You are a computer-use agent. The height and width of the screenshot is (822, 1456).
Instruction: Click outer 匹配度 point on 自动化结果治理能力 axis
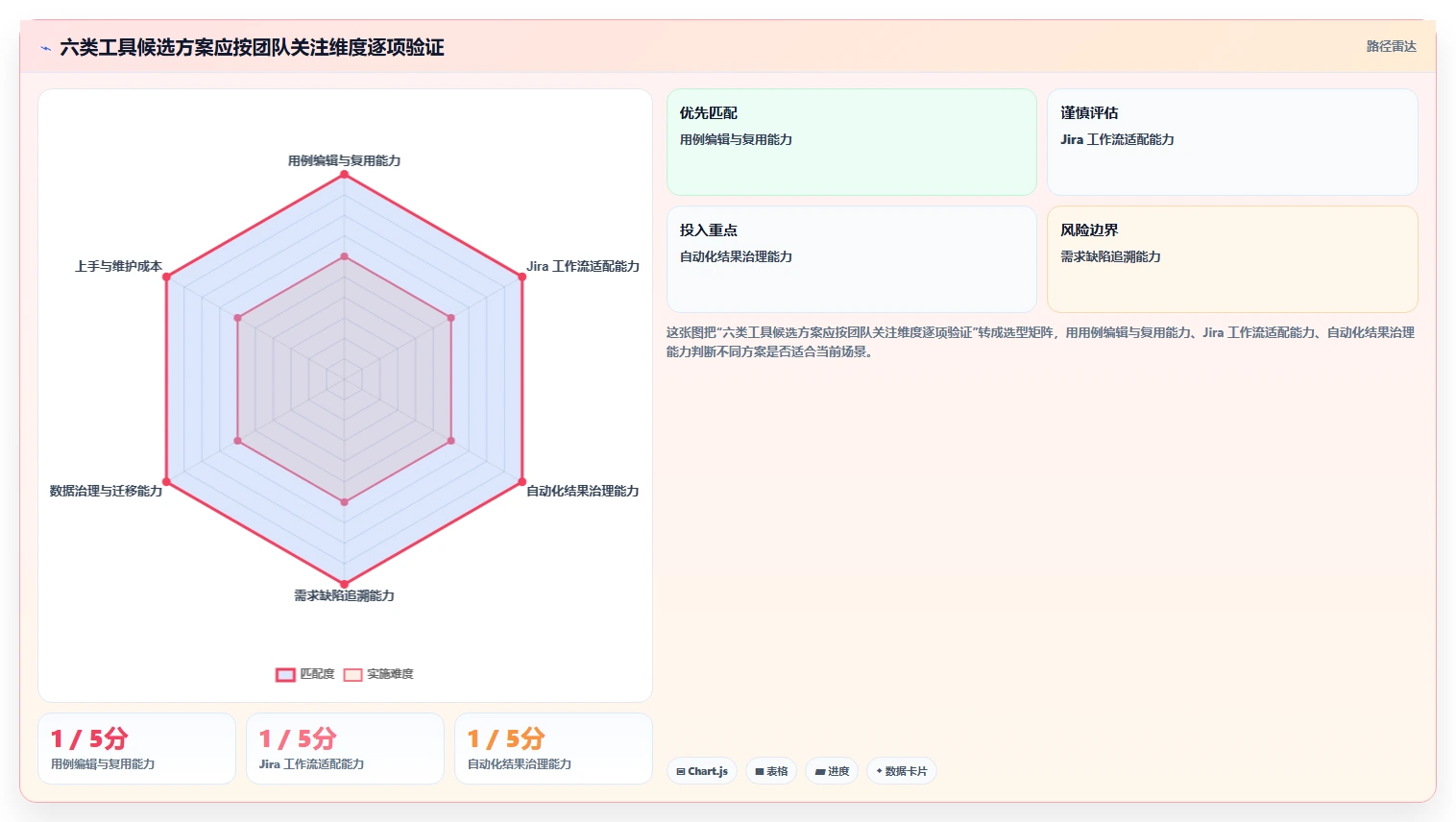[522, 481]
